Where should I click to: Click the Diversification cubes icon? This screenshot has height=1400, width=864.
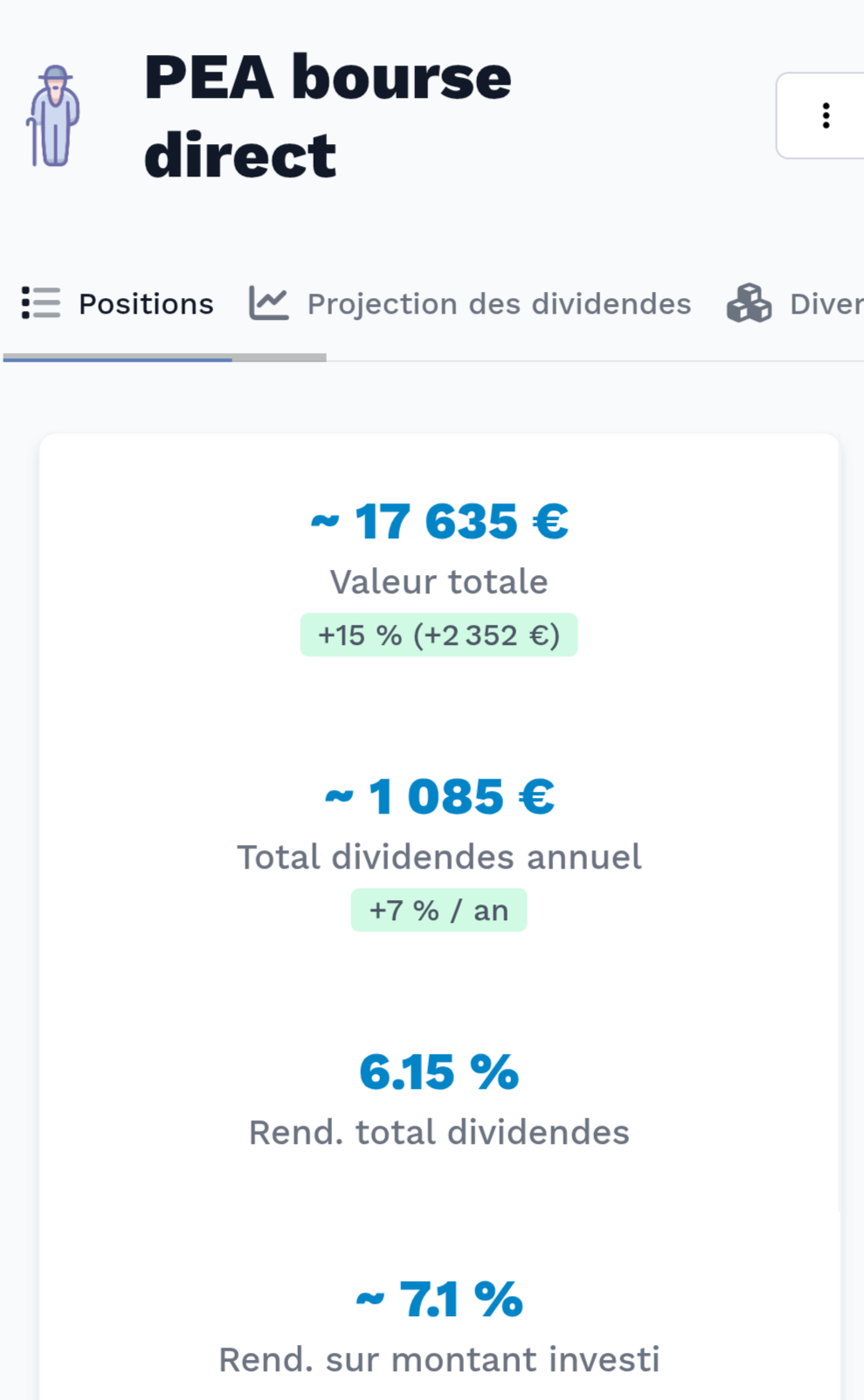point(749,303)
